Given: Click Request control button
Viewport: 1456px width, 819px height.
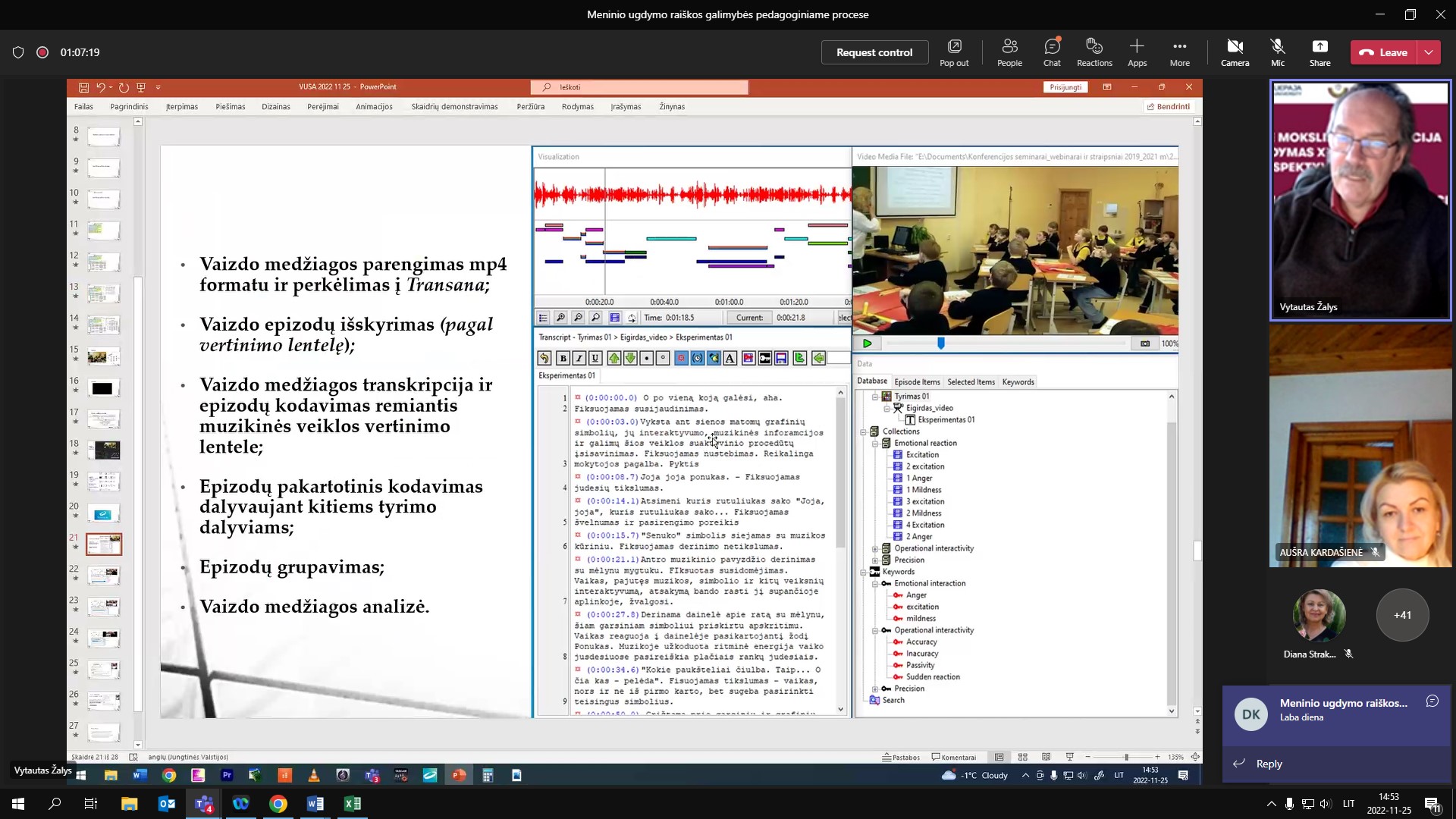Looking at the screenshot, I should 874,52.
